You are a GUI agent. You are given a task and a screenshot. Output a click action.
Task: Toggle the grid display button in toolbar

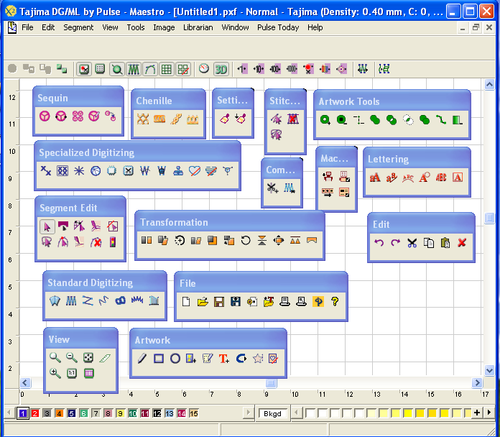[x=166, y=69]
